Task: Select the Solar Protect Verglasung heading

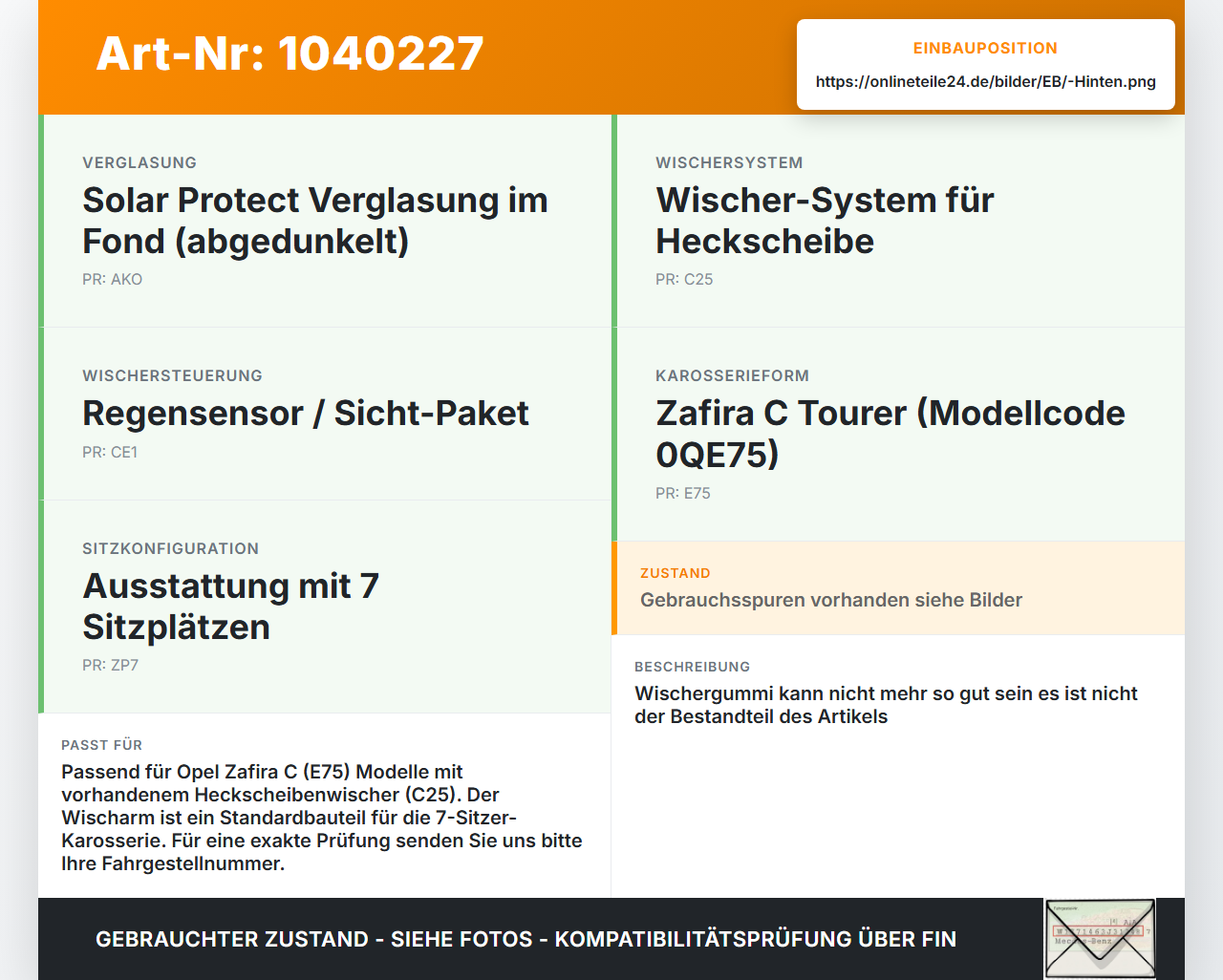Action: point(315,221)
